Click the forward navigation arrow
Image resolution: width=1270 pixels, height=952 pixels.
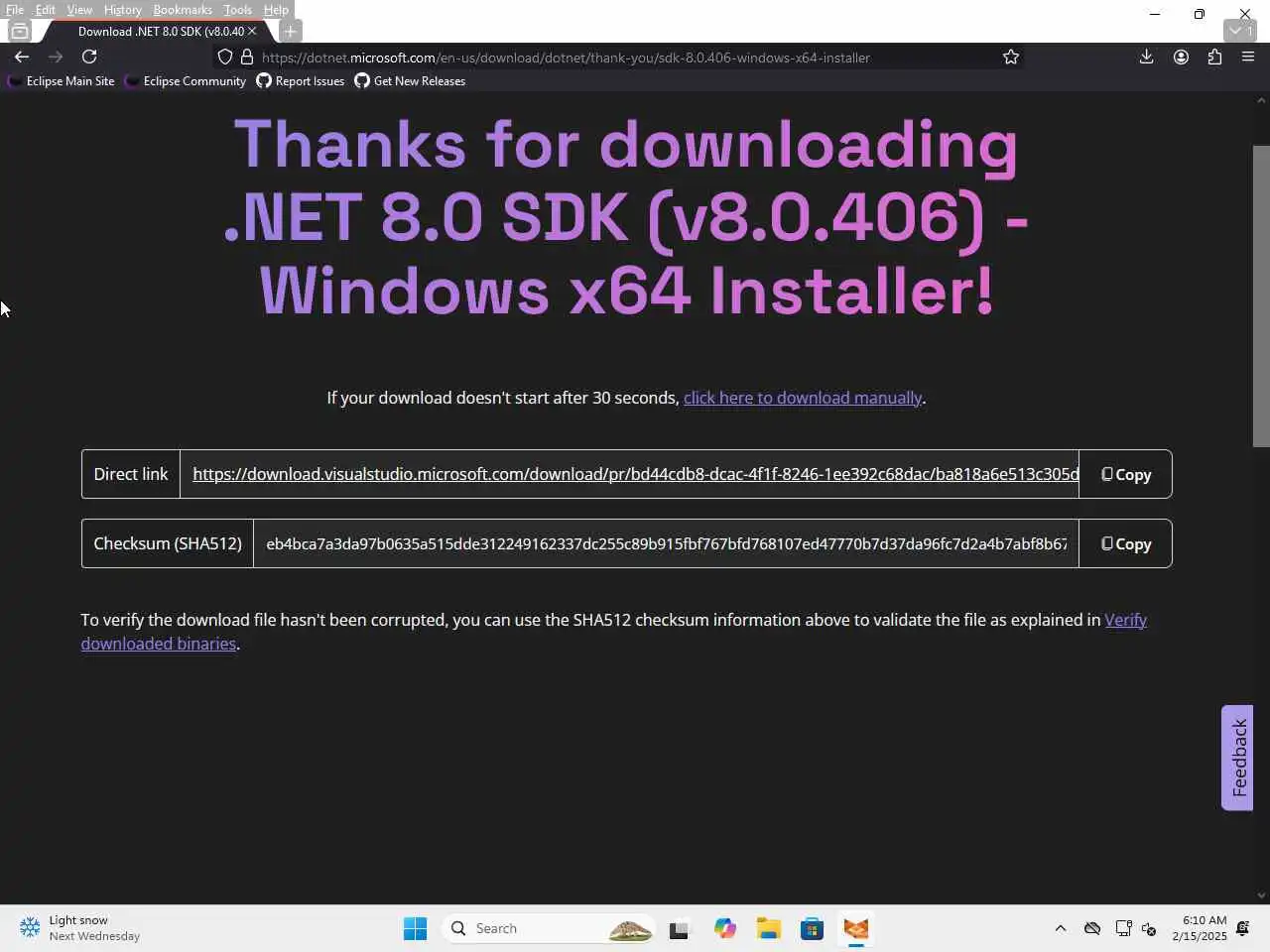56,57
